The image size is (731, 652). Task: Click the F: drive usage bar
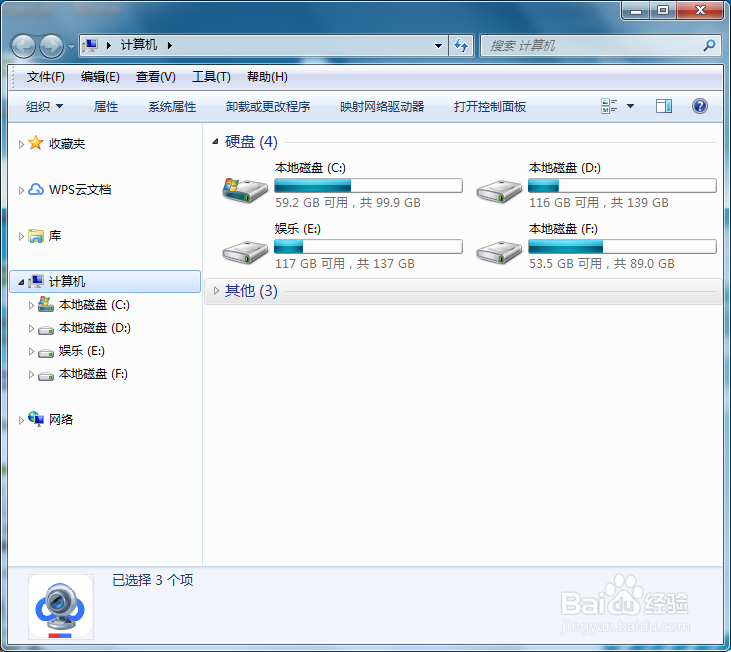622,247
